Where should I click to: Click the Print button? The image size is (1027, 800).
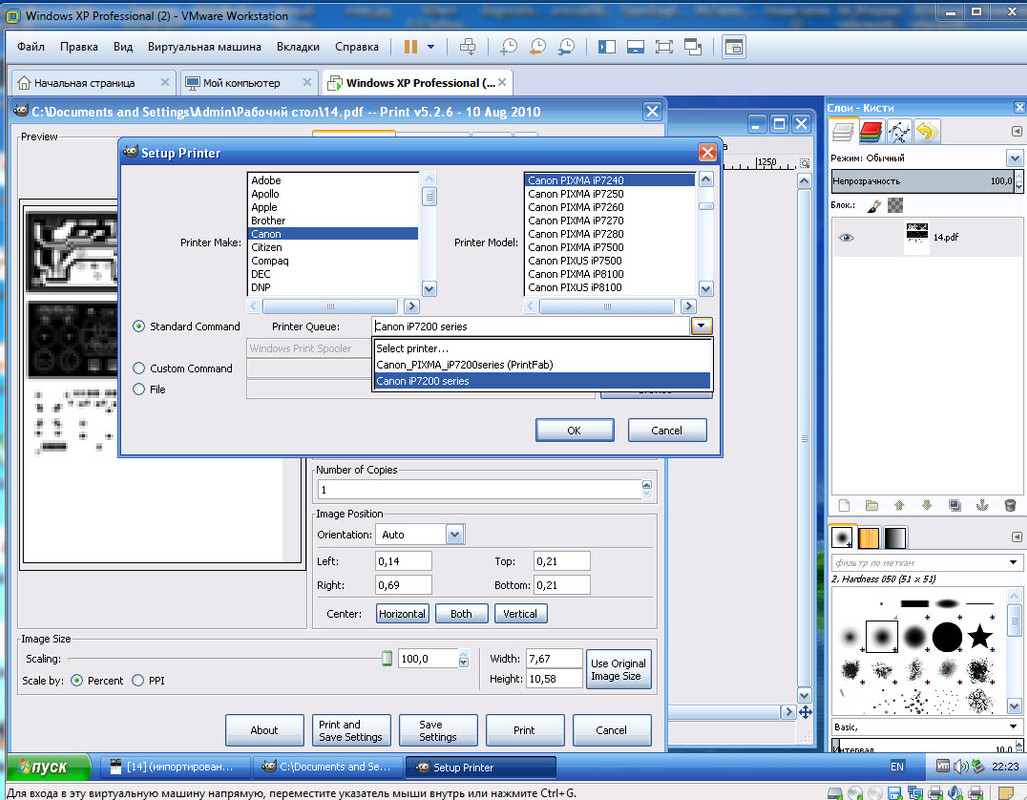coord(524,730)
